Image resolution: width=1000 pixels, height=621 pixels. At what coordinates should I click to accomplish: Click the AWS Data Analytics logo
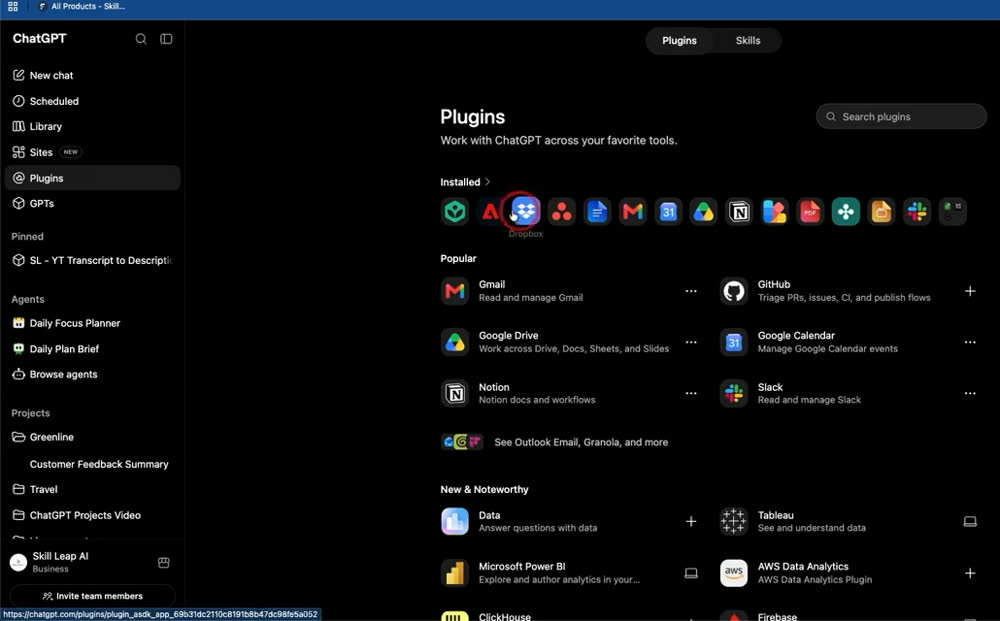(734, 573)
